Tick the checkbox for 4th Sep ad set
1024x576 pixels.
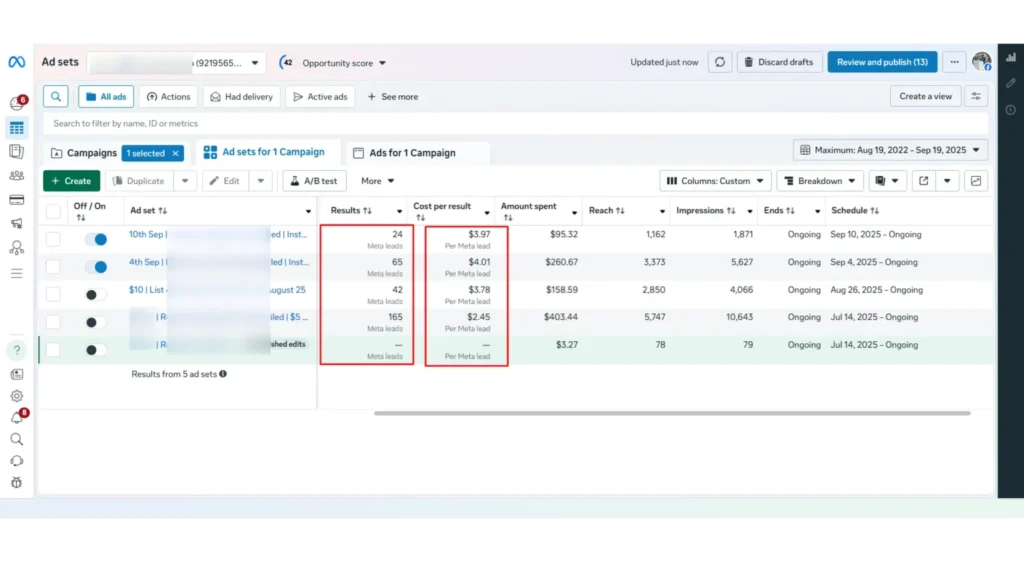coord(53,267)
